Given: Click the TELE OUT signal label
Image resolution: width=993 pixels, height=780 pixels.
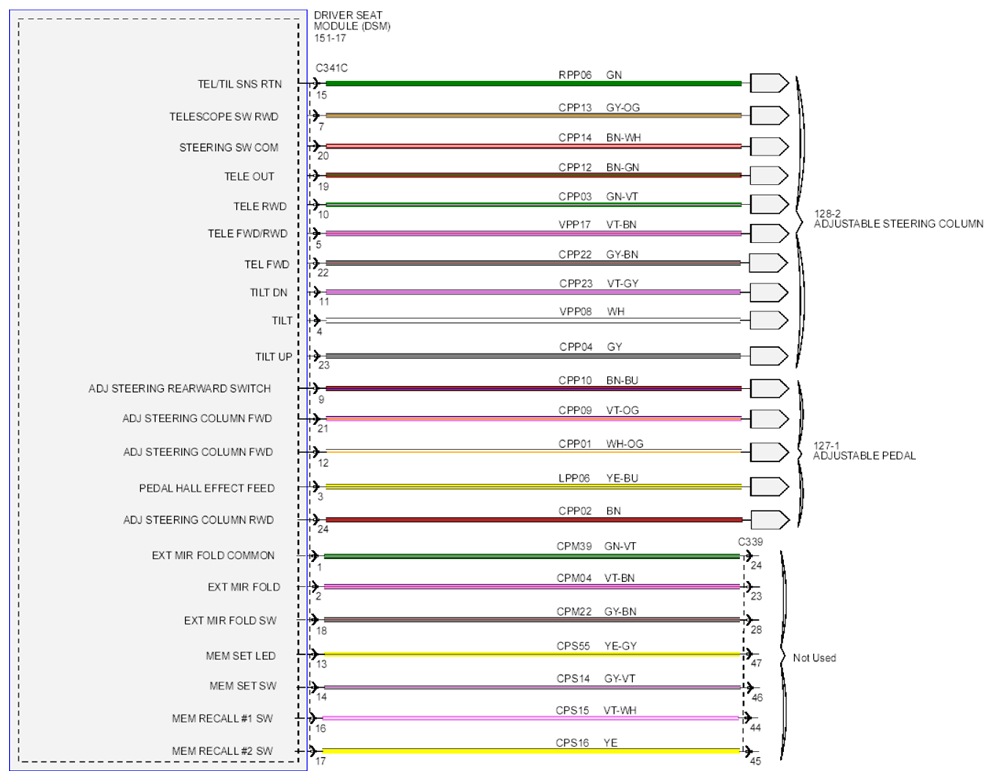Looking at the screenshot, I should (249, 177).
